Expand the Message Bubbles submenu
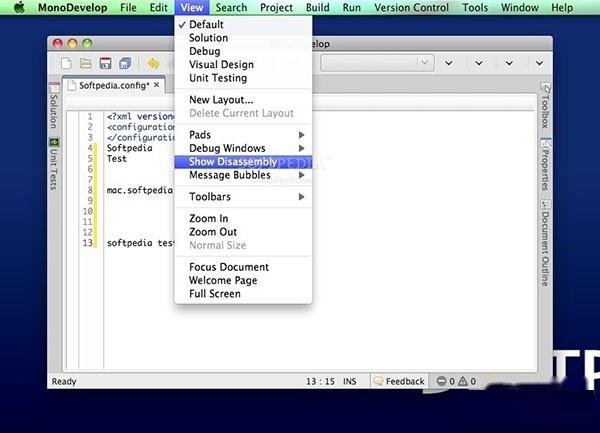The height and width of the screenshot is (433, 600). pyautogui.click(x=243, y=175)
